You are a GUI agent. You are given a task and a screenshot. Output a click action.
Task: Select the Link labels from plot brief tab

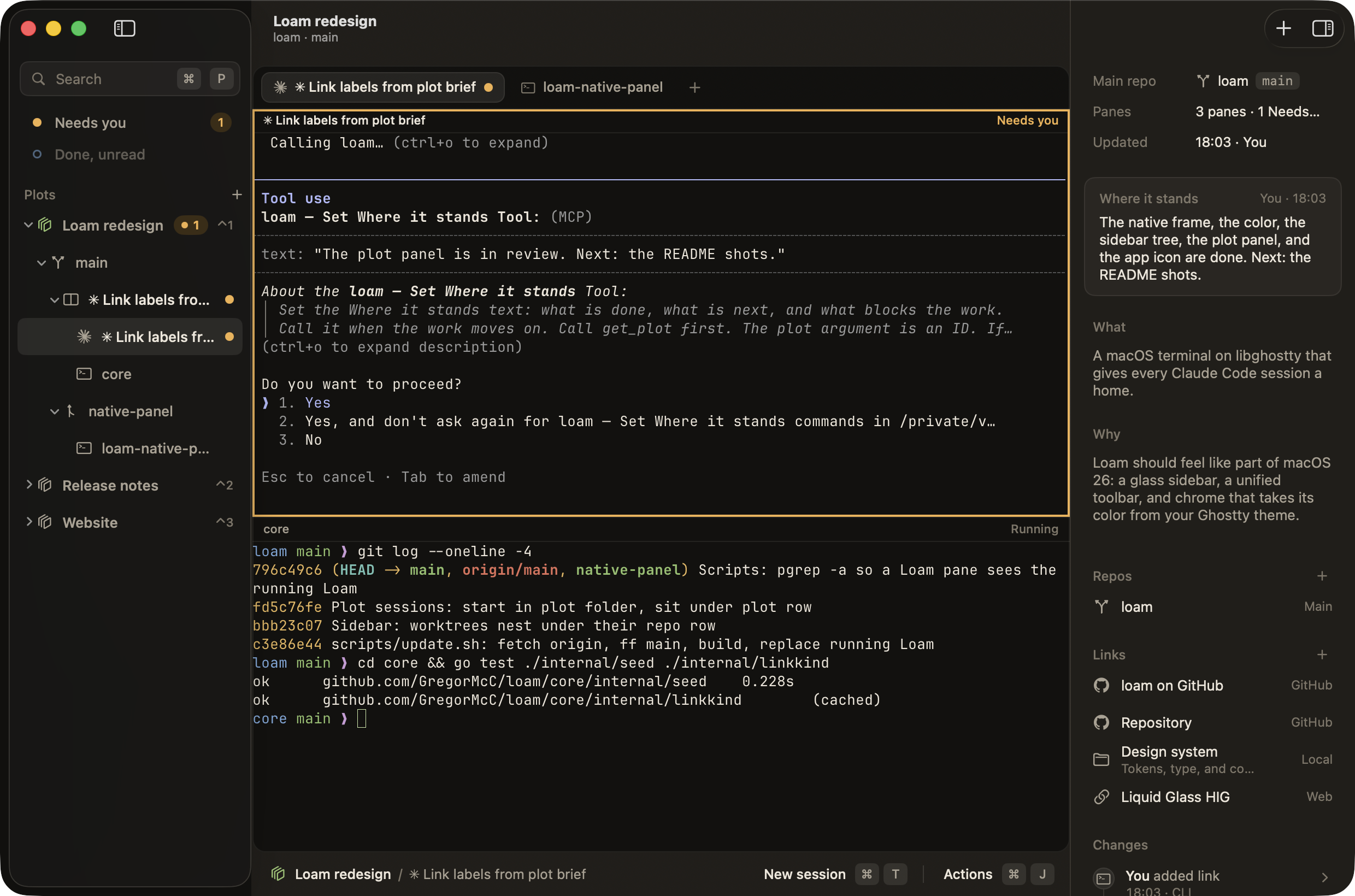pos(383,87)
